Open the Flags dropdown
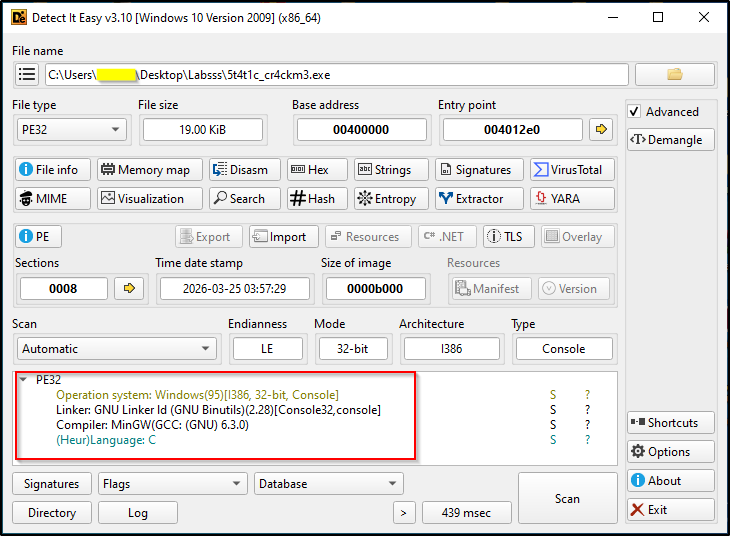Screen dimensions: 730x536 tap(172, 484)
